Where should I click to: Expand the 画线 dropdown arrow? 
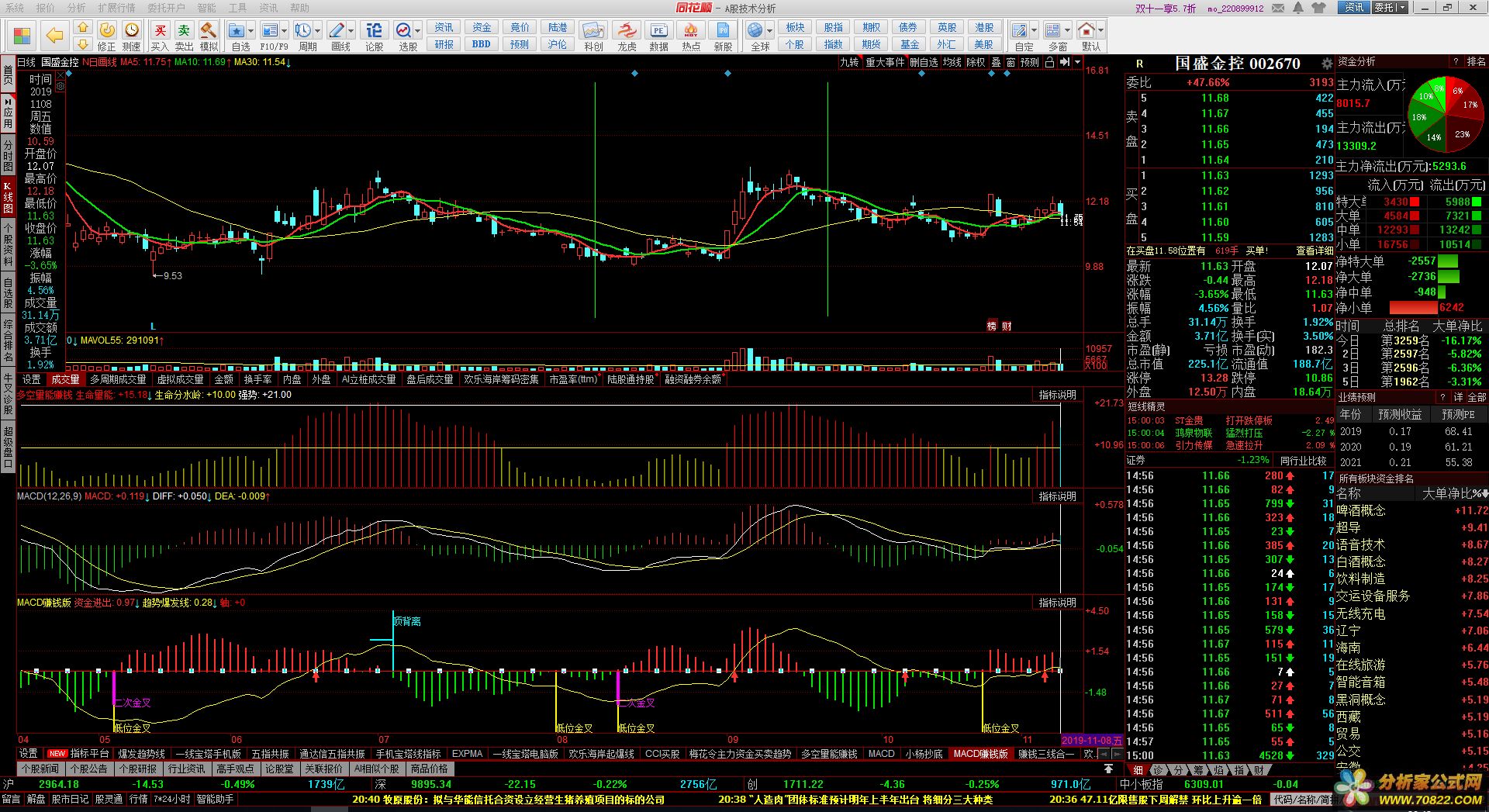click(351, 32)
